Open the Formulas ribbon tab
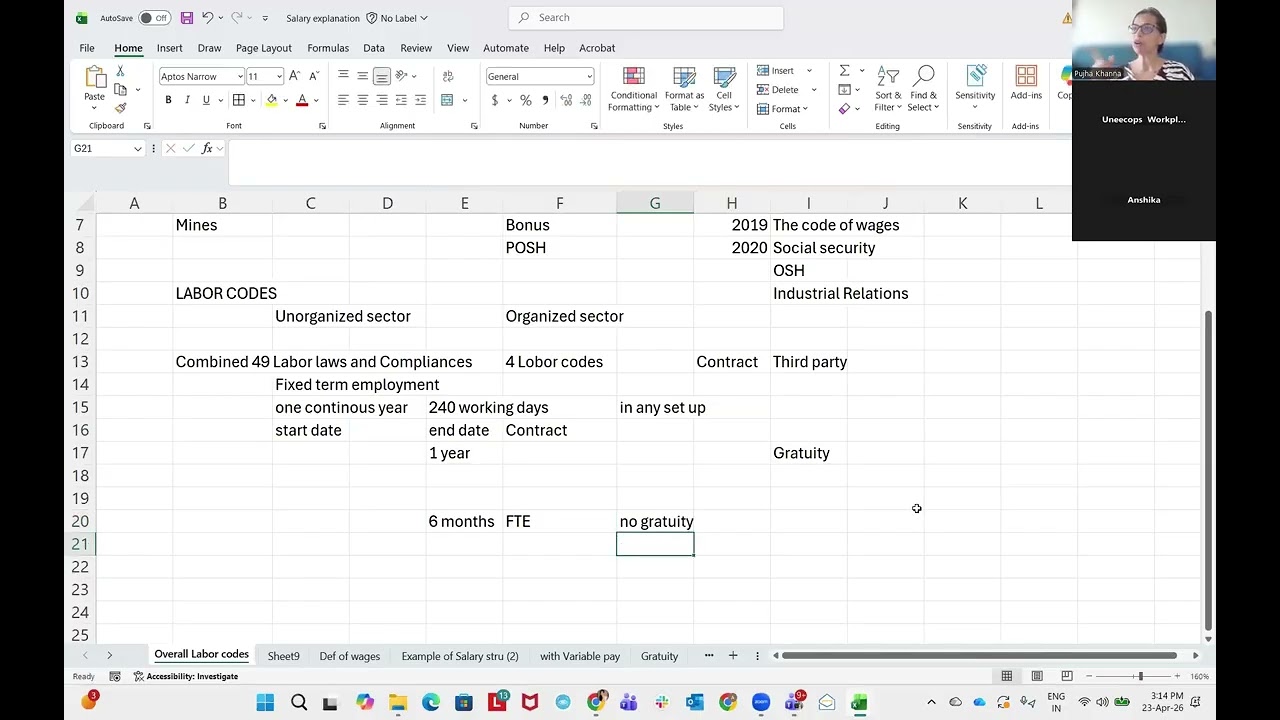This screenshot has height=720, width=1280. pos(328,48)
